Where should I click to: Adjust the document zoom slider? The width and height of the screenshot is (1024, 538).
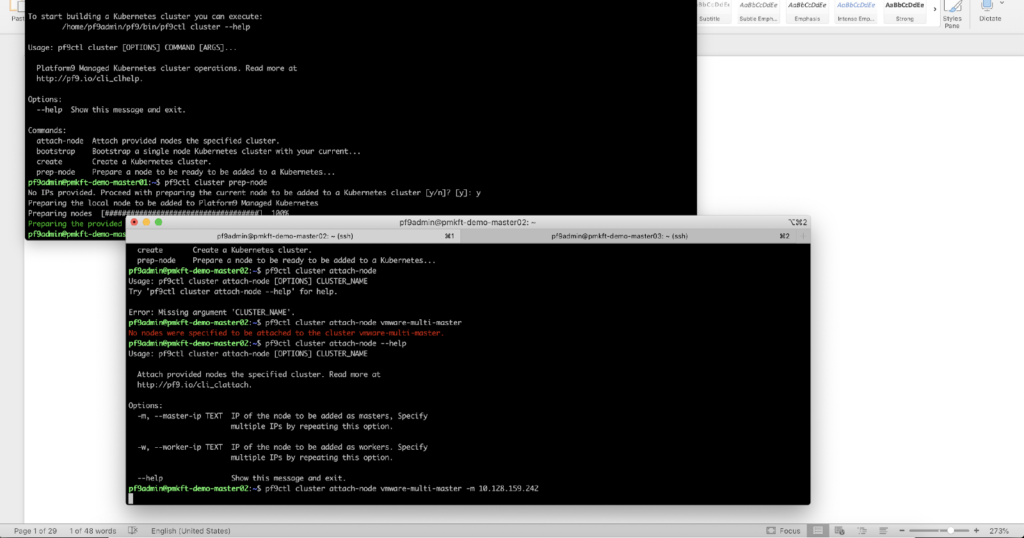pyautogui.click(x=948, y=530)
